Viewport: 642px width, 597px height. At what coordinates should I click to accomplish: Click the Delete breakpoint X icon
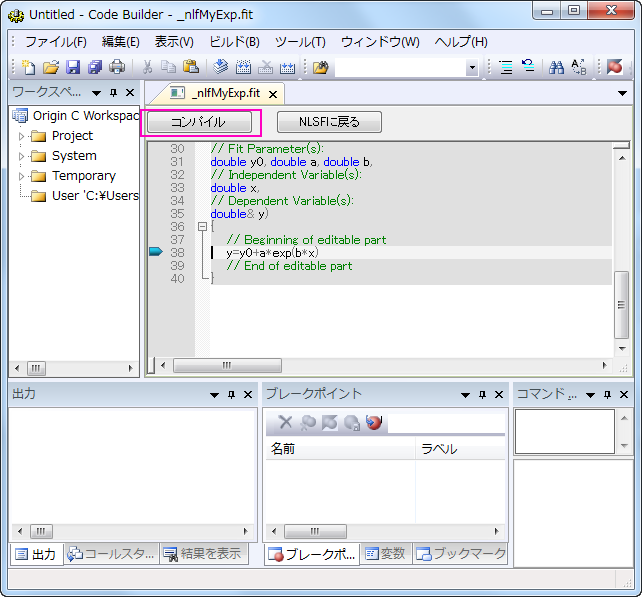pos(285,422)
